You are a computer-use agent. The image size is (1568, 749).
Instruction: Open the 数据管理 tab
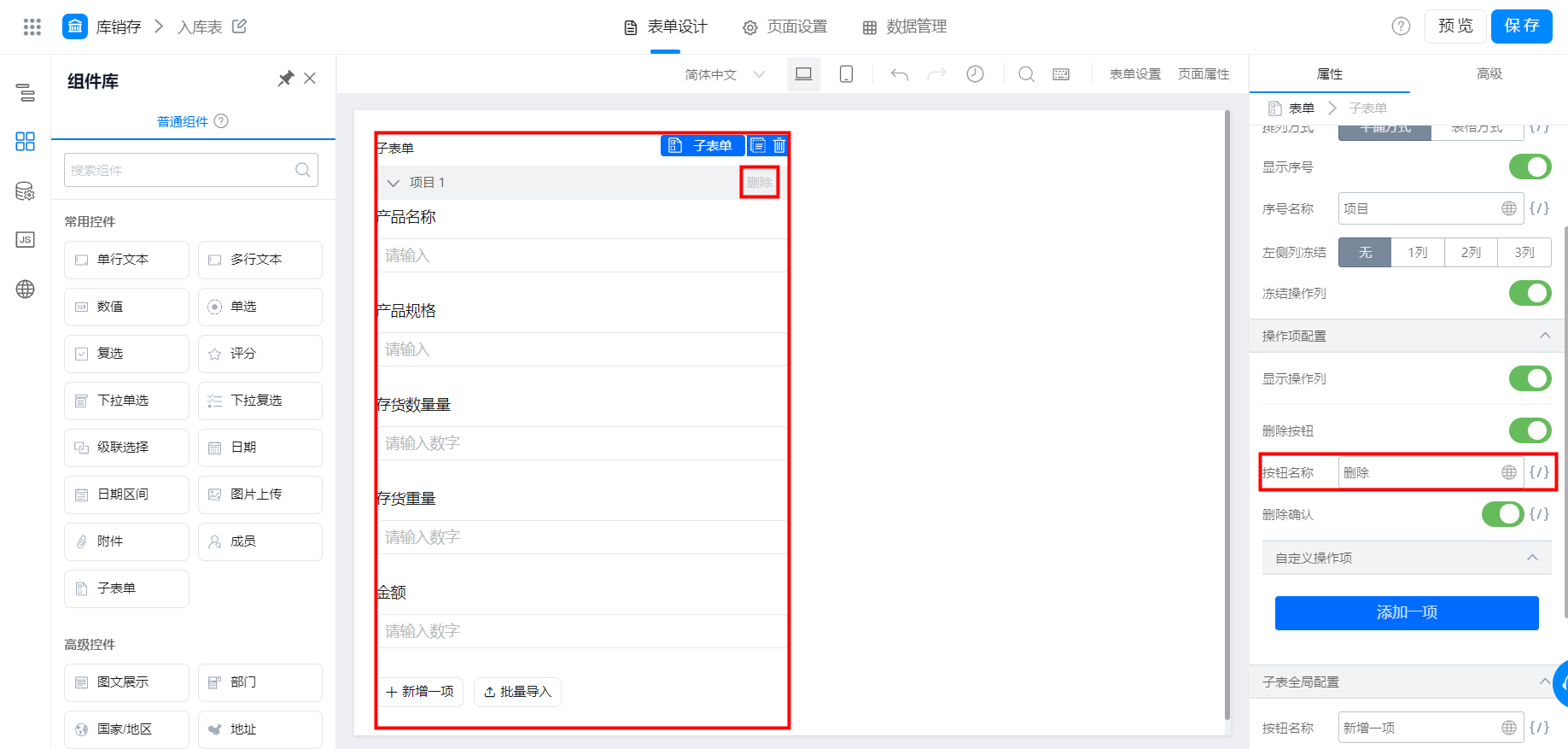point(905,26)
